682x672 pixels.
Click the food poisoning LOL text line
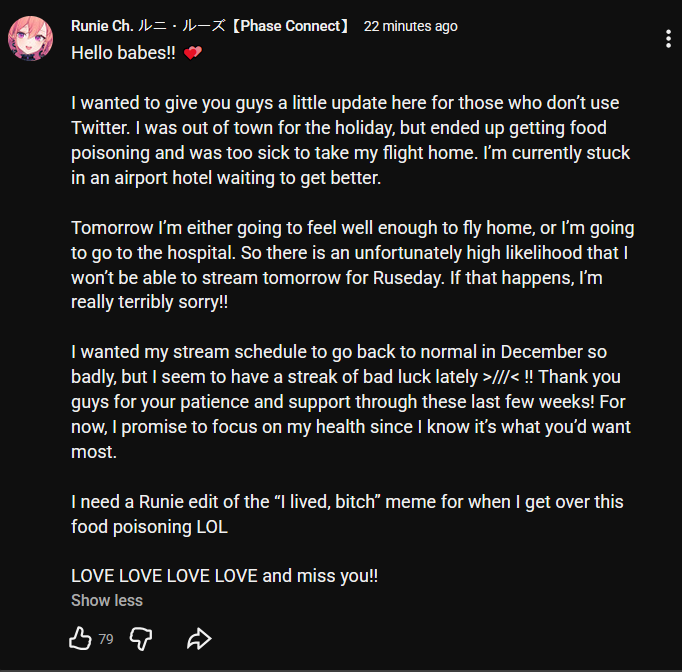point(149,526)
